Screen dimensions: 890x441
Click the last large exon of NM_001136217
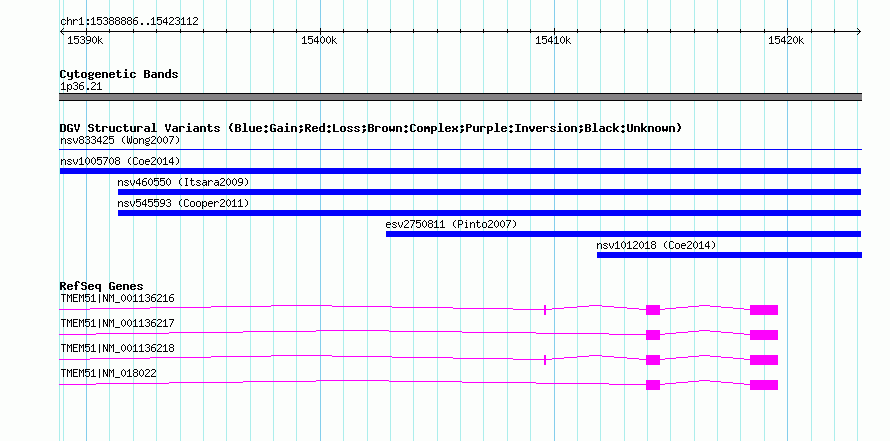pyautogui.click(x=763, y=335)
